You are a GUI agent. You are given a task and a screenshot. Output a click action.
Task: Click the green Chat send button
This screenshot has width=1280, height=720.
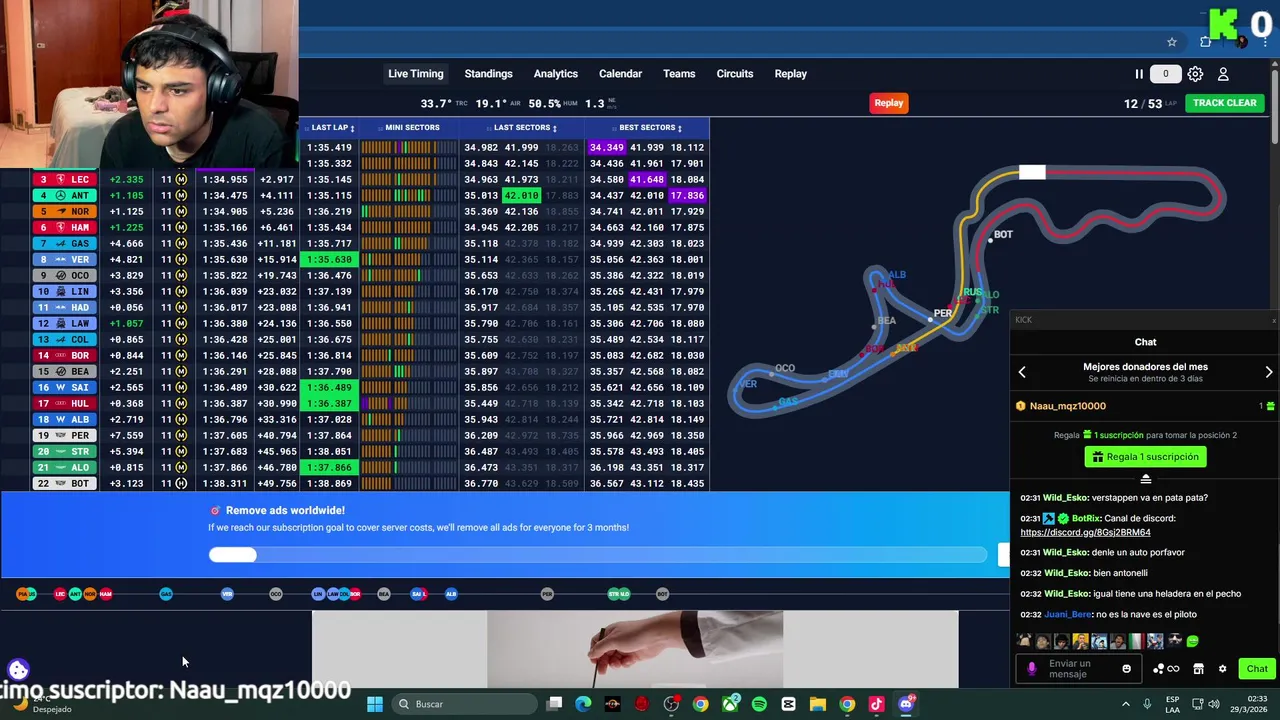point(1257,669)
